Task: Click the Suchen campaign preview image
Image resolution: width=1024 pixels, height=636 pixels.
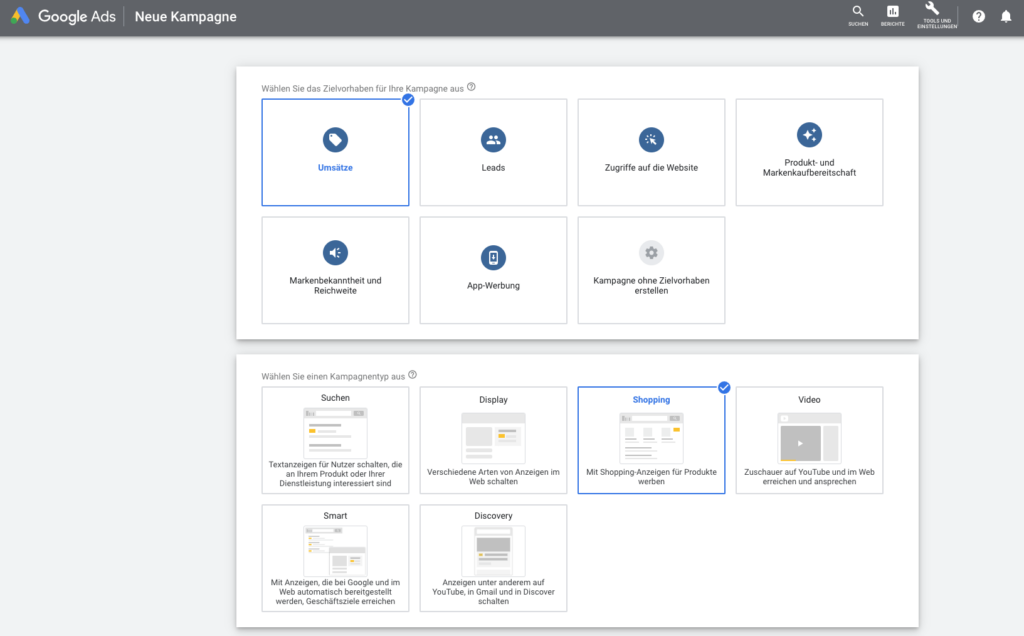Action: tap(335, 432)
